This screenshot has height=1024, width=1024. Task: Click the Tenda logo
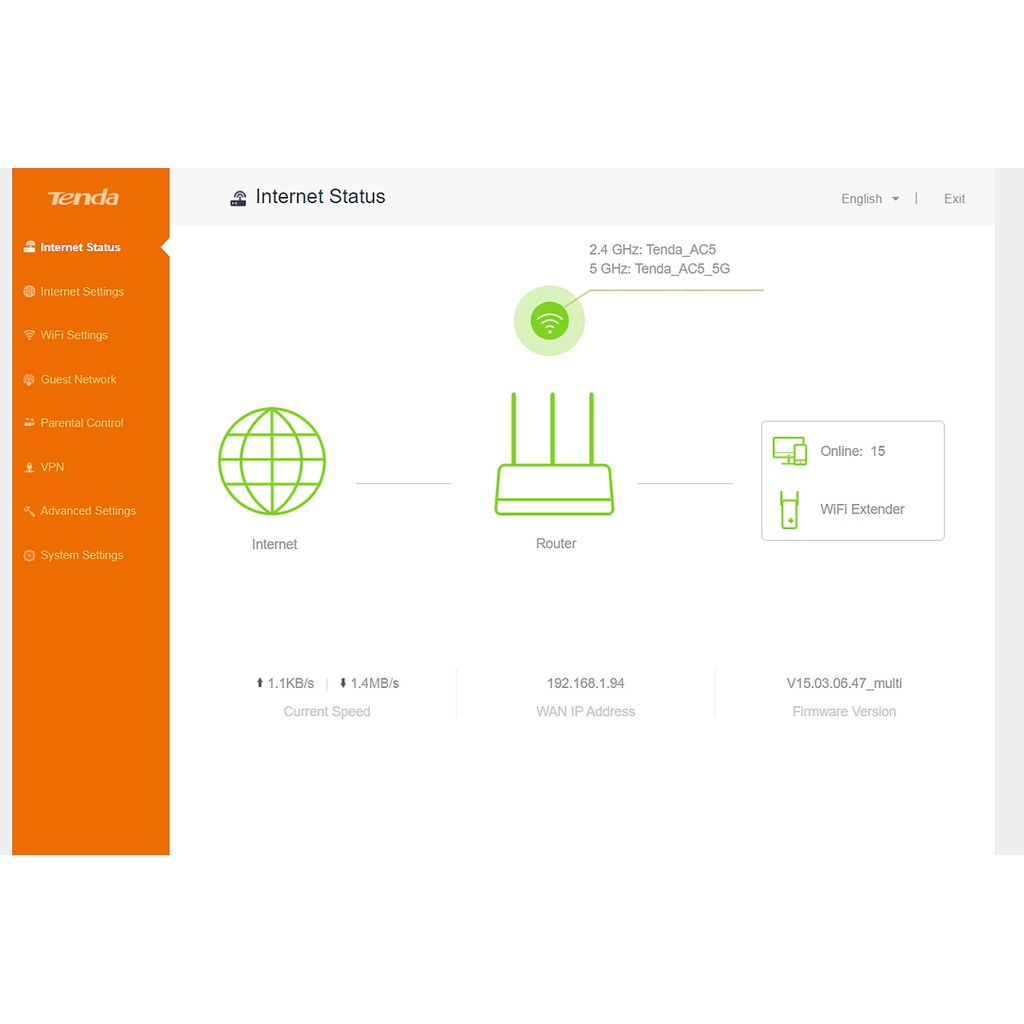point(84,197)
